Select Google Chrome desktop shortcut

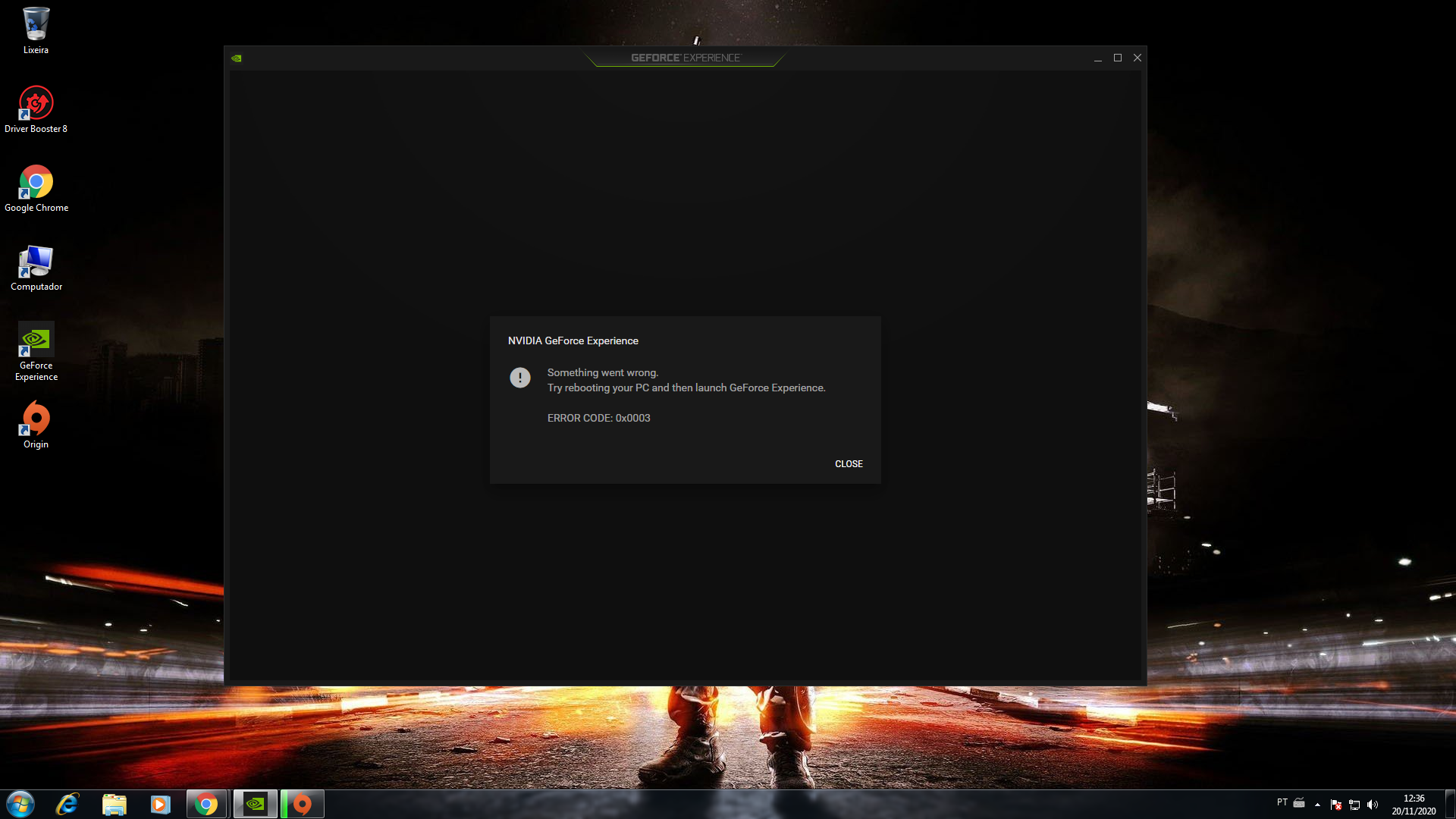(36, 188)
